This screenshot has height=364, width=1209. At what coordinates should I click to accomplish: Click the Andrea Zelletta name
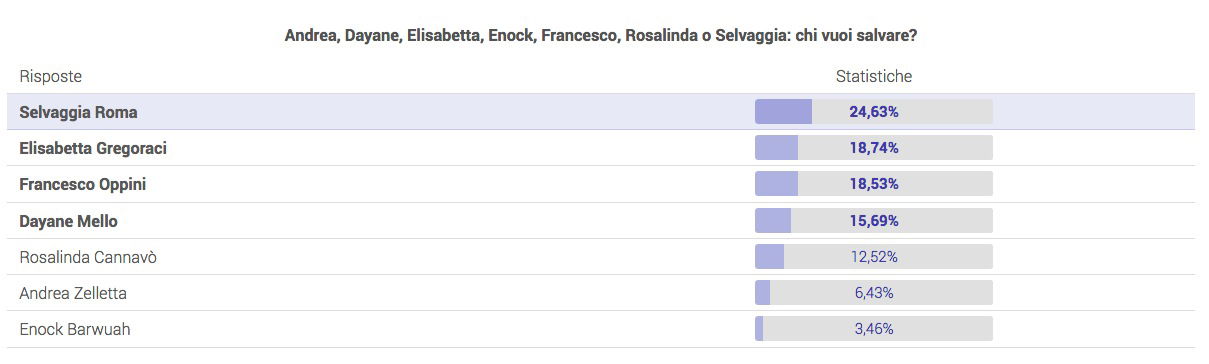(x=73, y=293)
